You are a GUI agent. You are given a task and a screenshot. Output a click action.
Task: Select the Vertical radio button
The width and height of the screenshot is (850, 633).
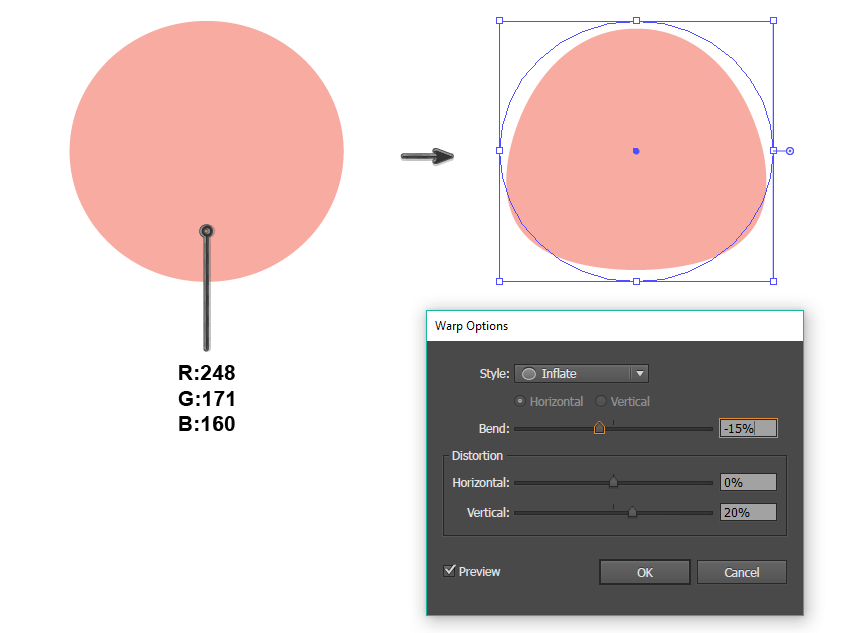[601, 401]
